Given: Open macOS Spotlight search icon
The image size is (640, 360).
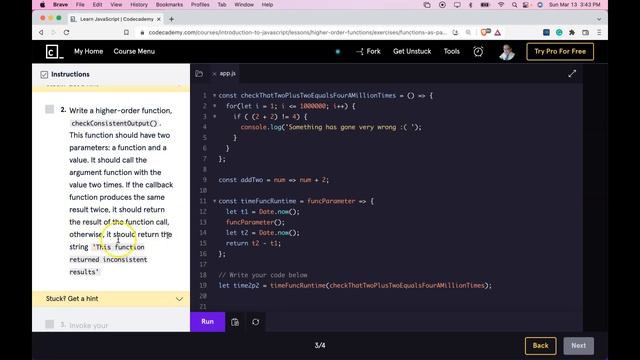Looking at the screenshot, I should [514, 5].
